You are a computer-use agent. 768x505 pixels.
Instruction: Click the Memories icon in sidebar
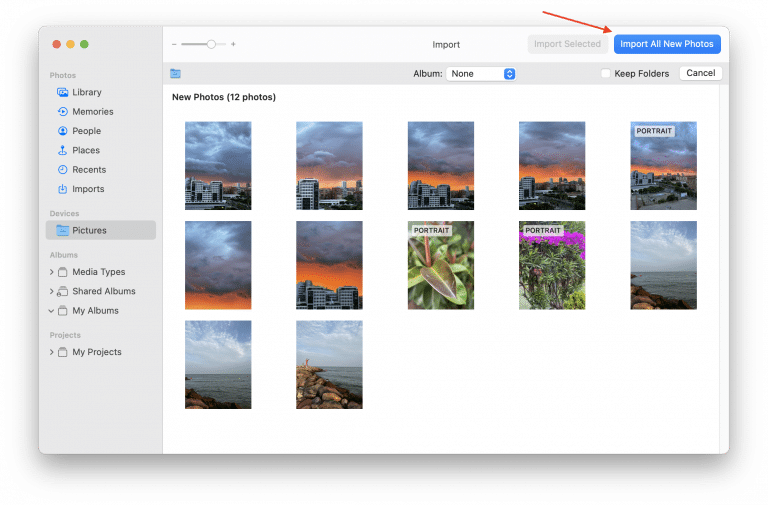tap(62, 112)
